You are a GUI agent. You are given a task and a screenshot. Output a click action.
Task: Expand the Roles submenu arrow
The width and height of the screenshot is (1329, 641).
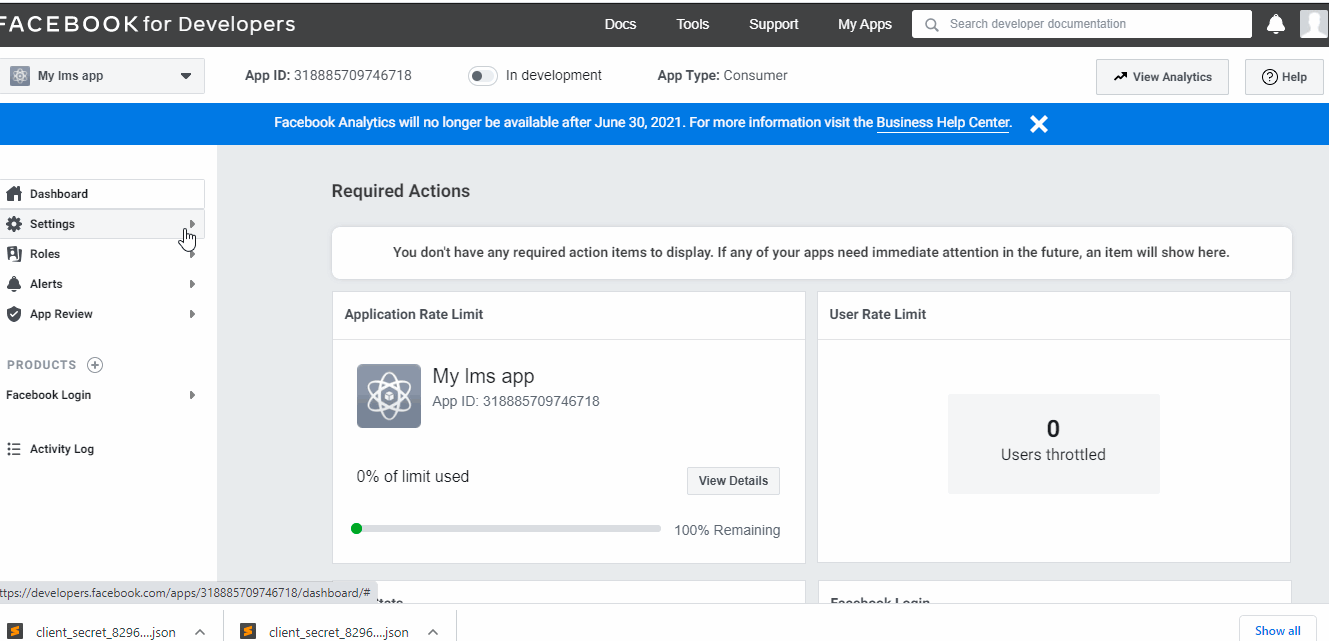click(x=192, y=254)
